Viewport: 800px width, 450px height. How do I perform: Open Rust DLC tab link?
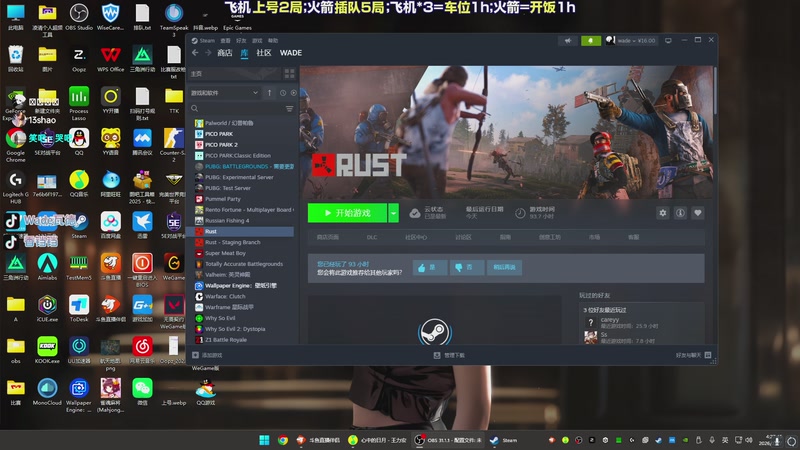372,237
